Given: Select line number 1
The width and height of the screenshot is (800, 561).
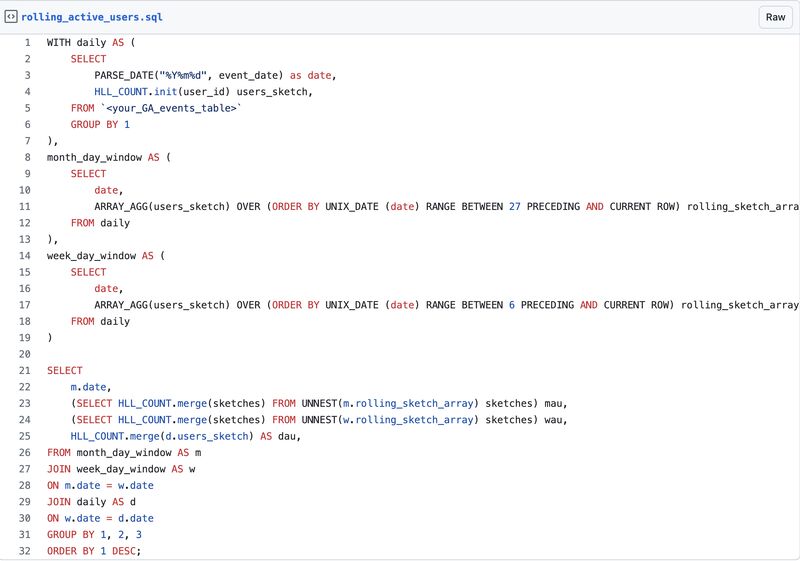Looking at the screenshot, I should point(27,43).
